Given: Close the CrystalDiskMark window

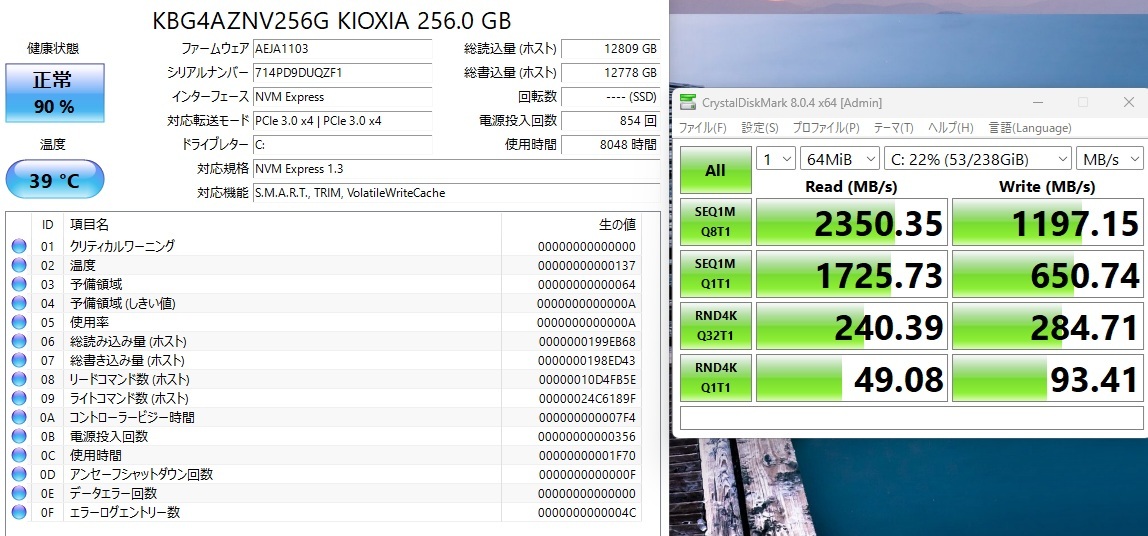Looking at the screenshot, I should pyautogui.click(x=1128, y=103).
